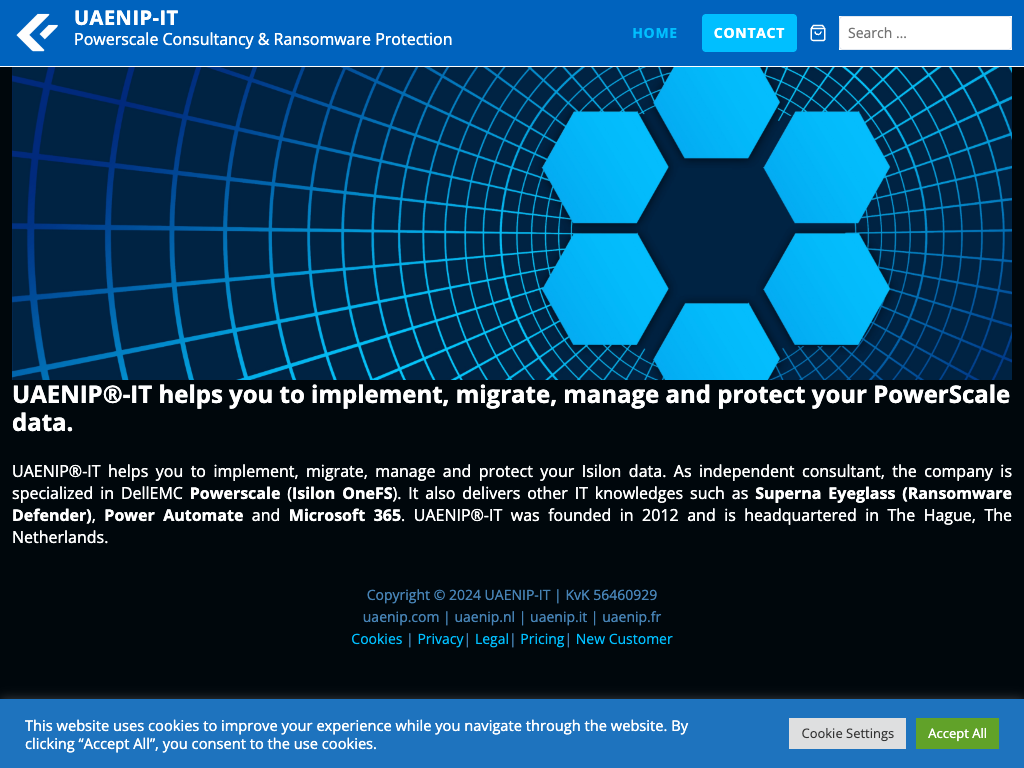Click the cookie notice message text
Image resolution: width=1024 pixels, height=768 pixels.
tap(357, 735)
